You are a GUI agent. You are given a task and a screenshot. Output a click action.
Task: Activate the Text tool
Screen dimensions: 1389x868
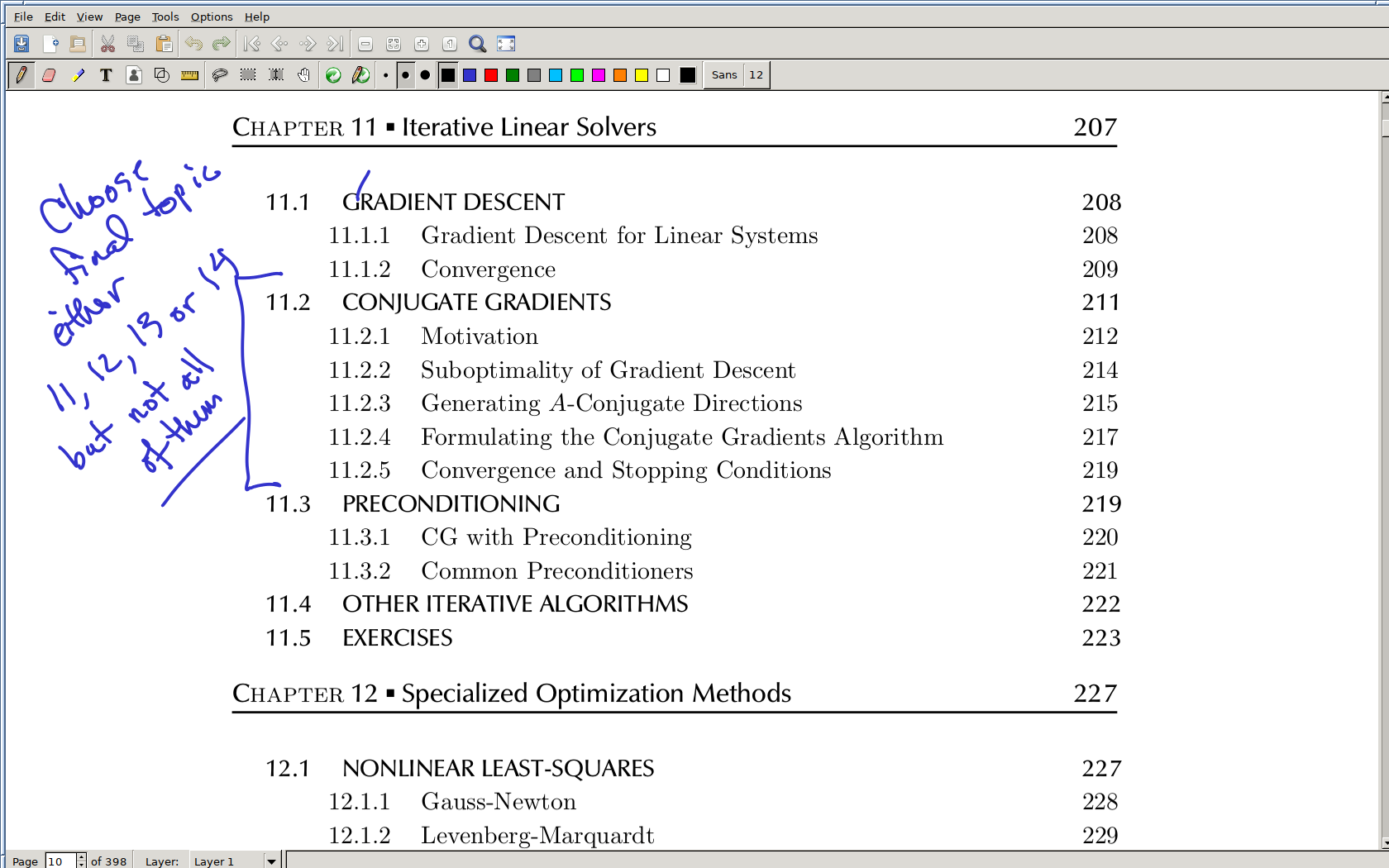(106, 75)
